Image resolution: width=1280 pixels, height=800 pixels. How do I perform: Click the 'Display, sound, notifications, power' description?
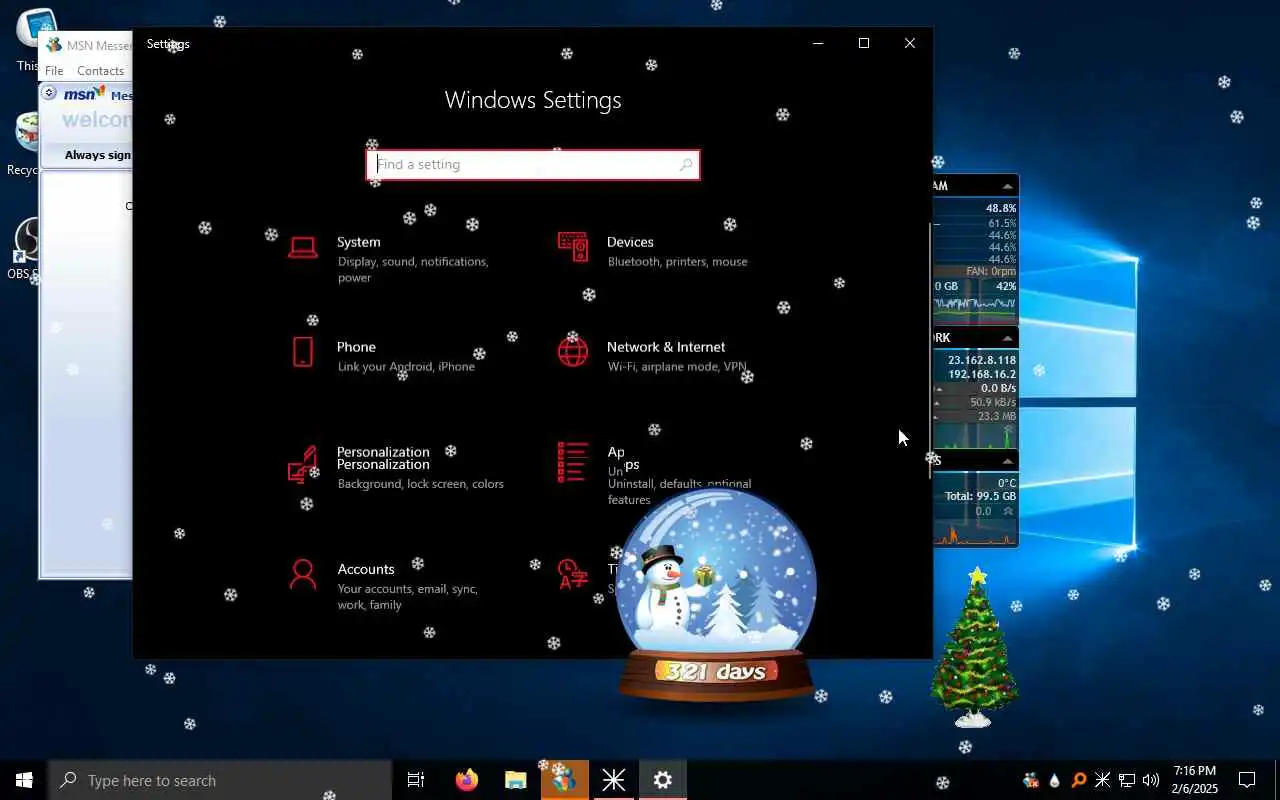point(413,270)
